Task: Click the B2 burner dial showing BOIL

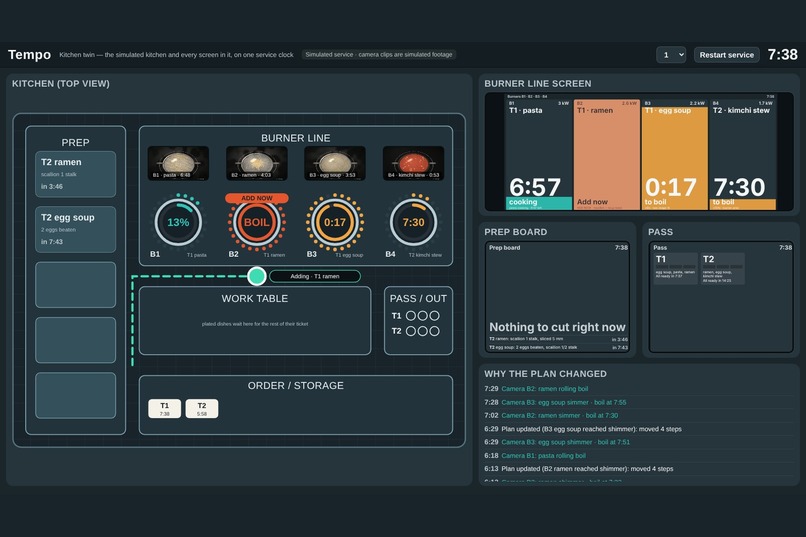Action: (257, 223)
